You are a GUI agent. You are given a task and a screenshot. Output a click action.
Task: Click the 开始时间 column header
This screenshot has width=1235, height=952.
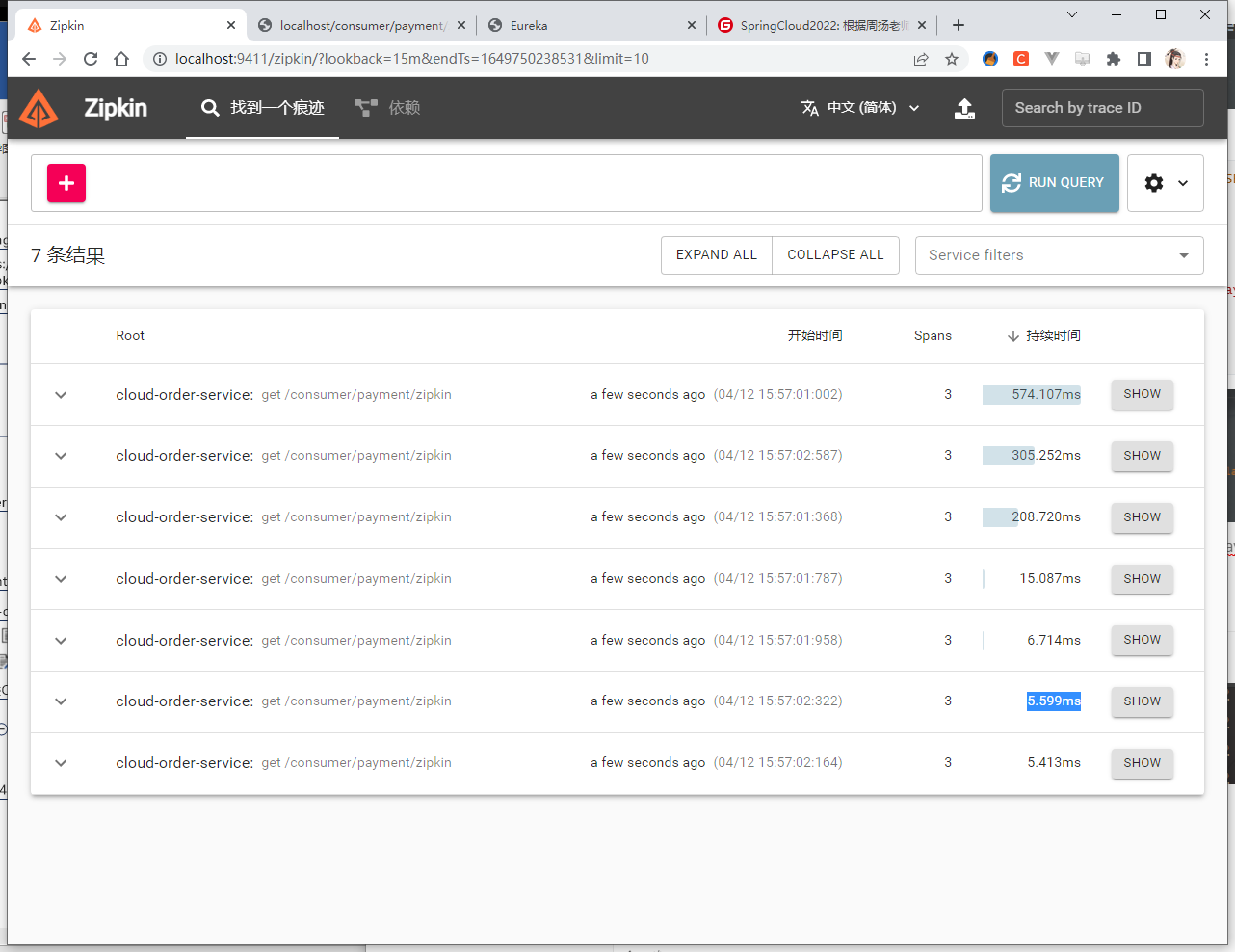pyautogui.click(x=815, y=335)
